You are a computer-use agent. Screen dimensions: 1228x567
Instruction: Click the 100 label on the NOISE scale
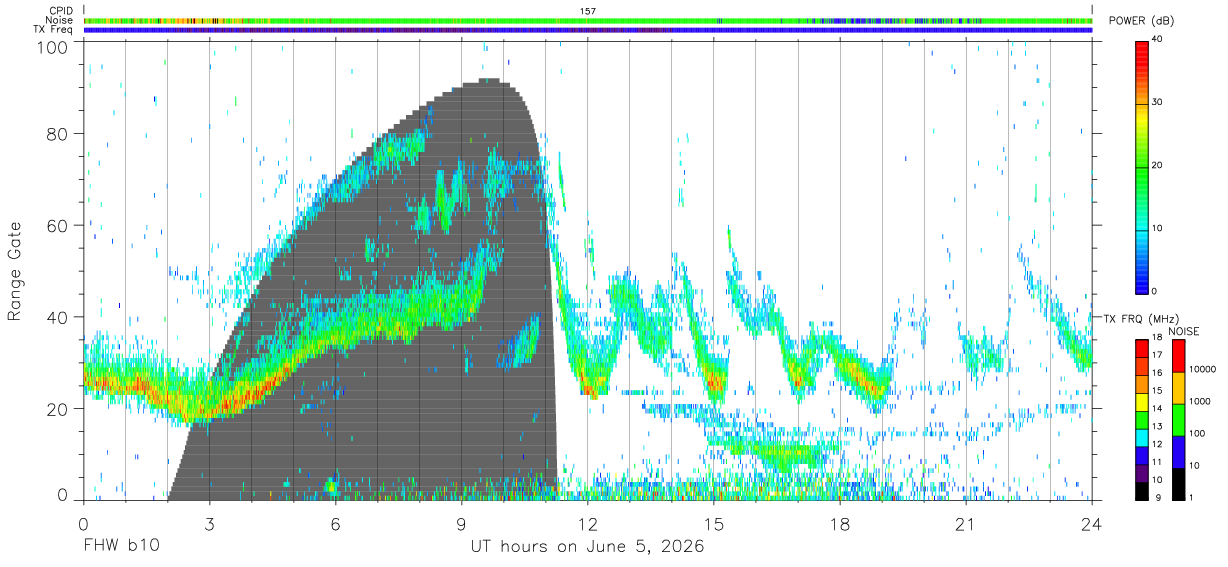click(1196, 434)
